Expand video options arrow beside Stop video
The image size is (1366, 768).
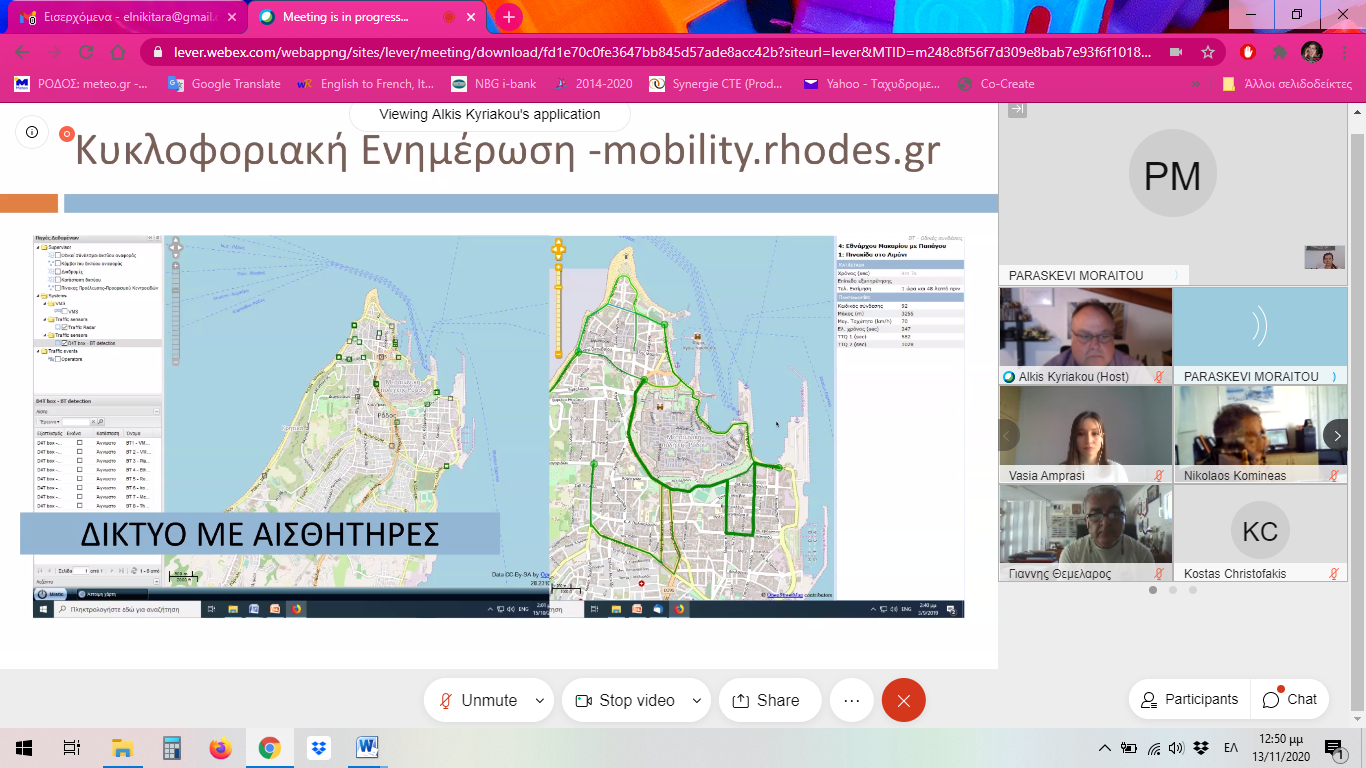tap(697, 700)
